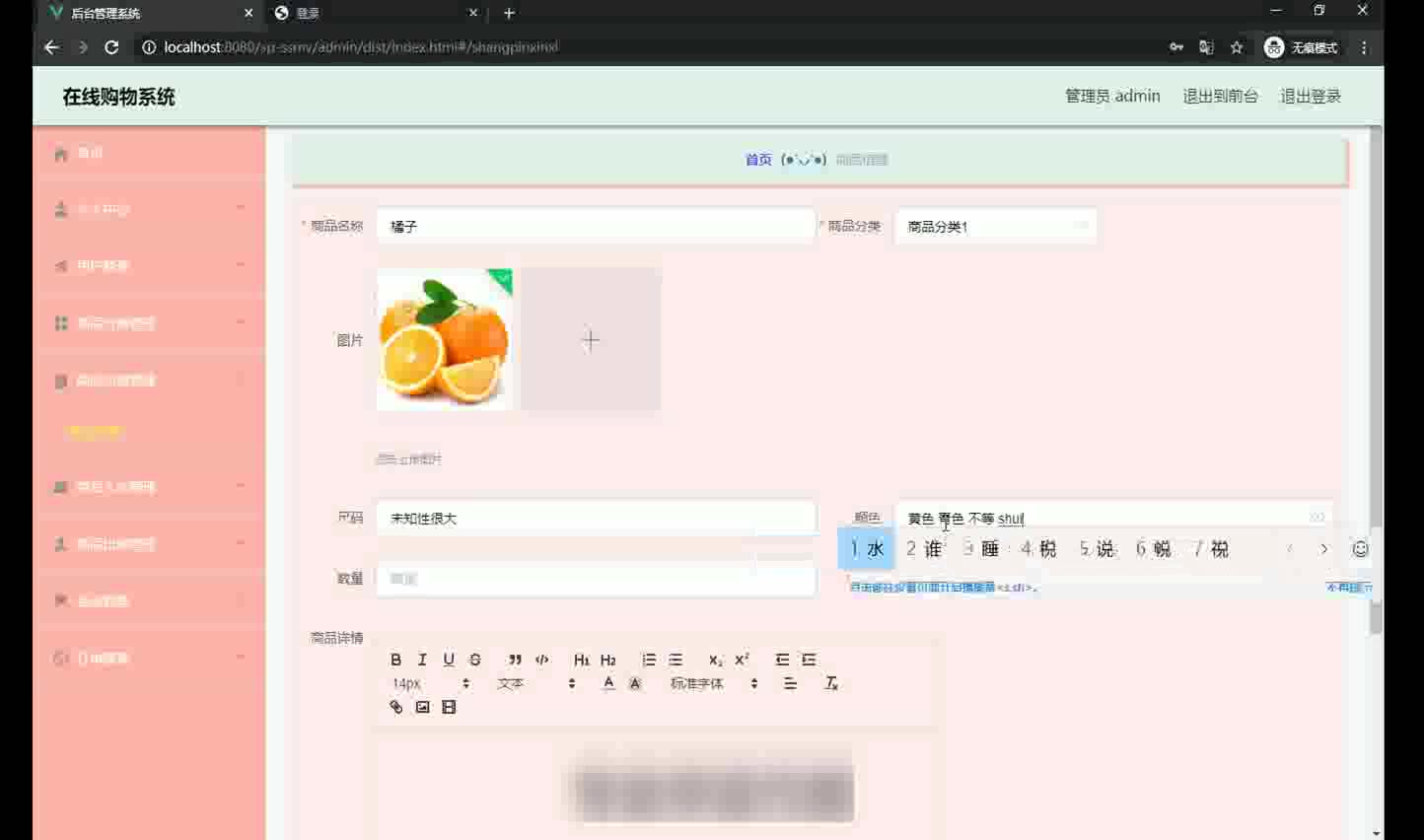
Task: Open the page translate icon
Action: click(x=1206, y=46)
